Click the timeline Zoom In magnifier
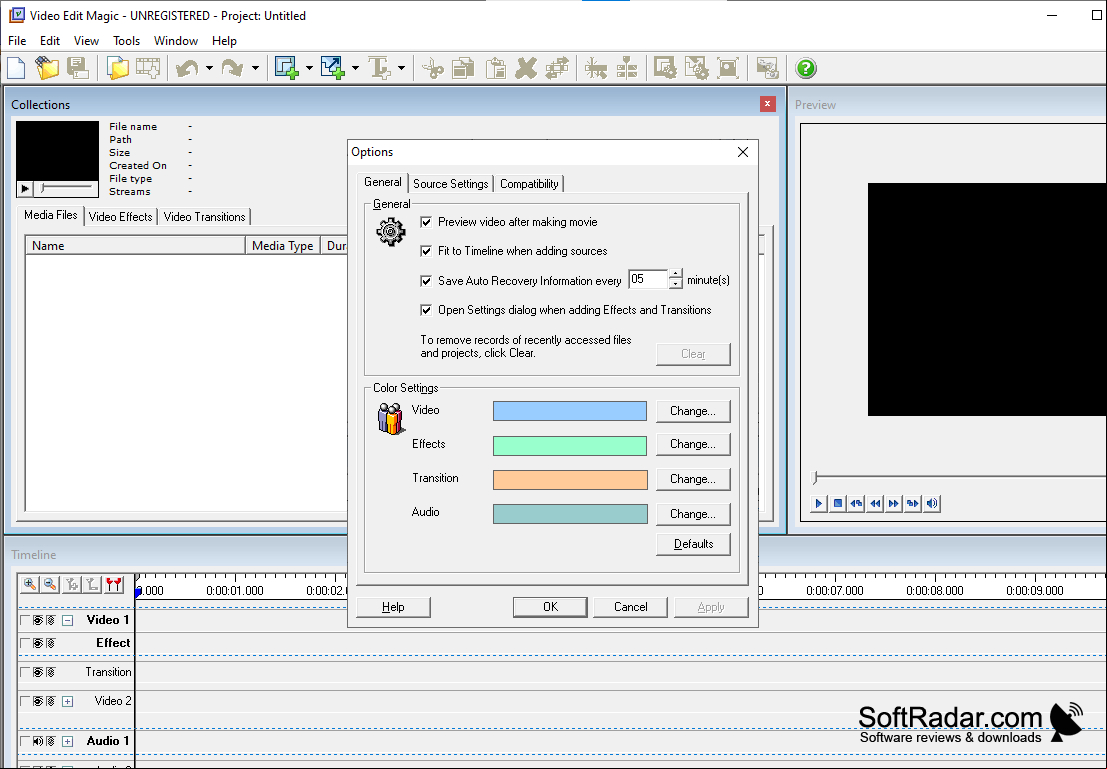This screenshot has width=1107, height=769. [30, 585]
